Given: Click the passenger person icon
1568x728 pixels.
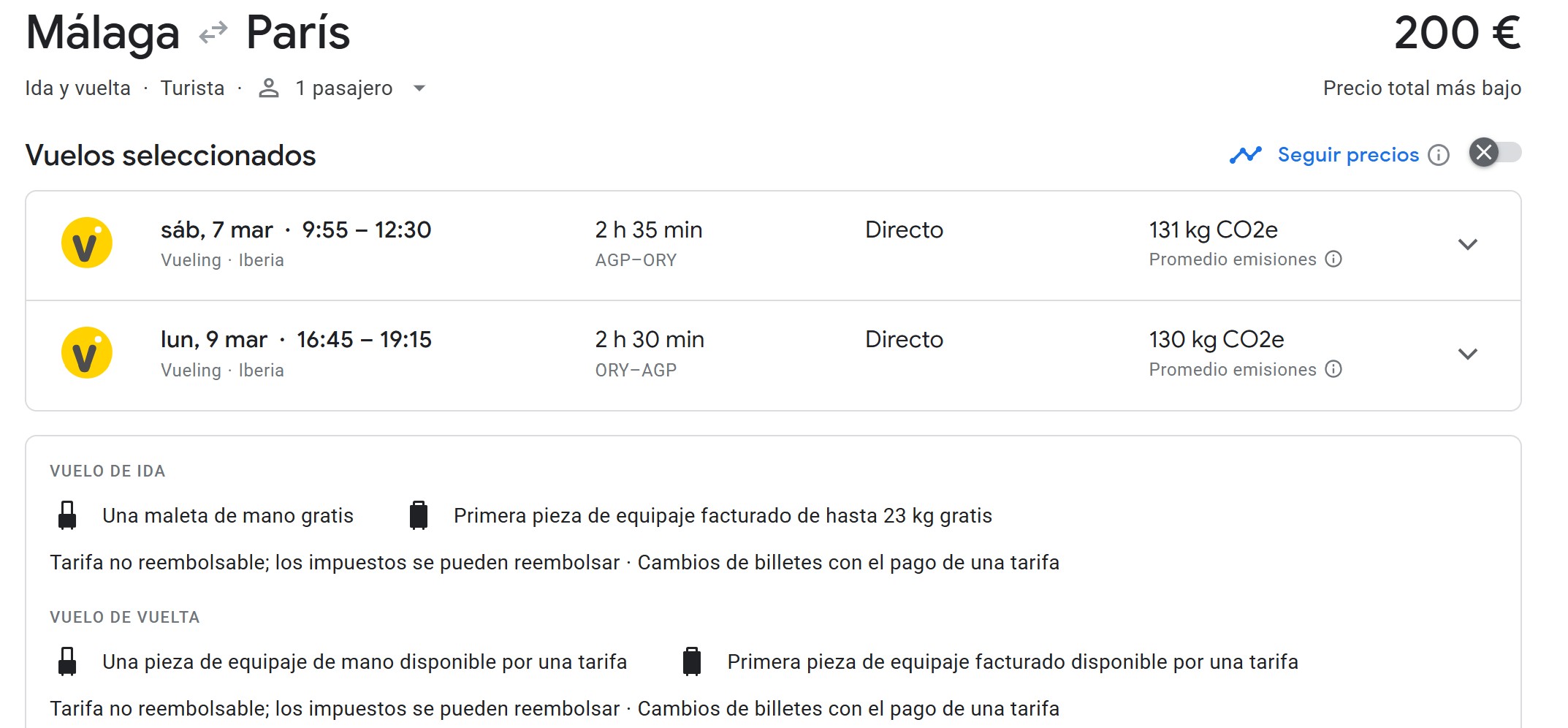Looking at the screenshot, I should pos(269,88).
